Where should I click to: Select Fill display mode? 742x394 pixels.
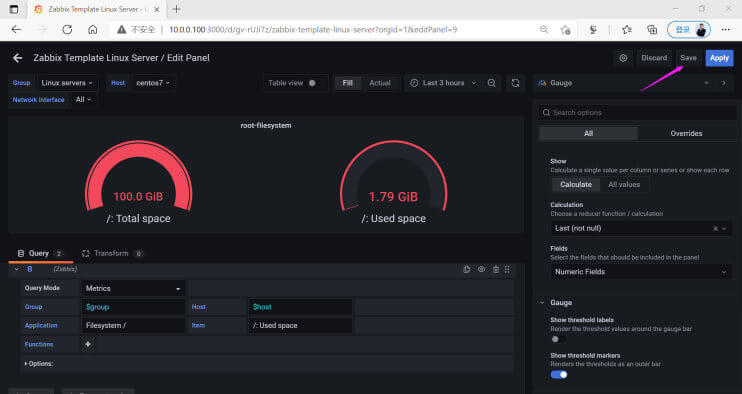coord(347,83)
